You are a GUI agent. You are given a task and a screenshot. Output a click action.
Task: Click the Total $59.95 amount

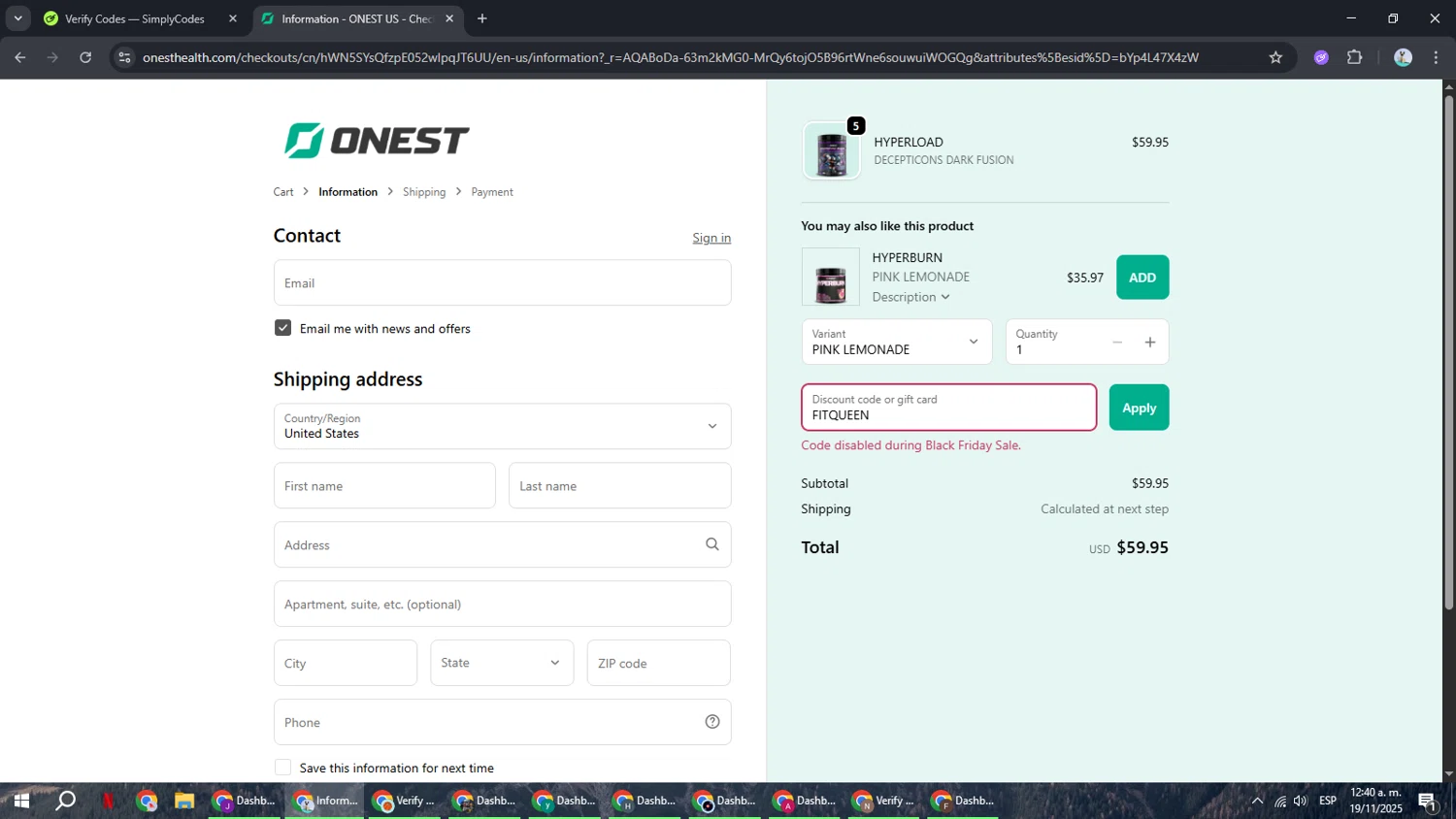click(1142, 547)
